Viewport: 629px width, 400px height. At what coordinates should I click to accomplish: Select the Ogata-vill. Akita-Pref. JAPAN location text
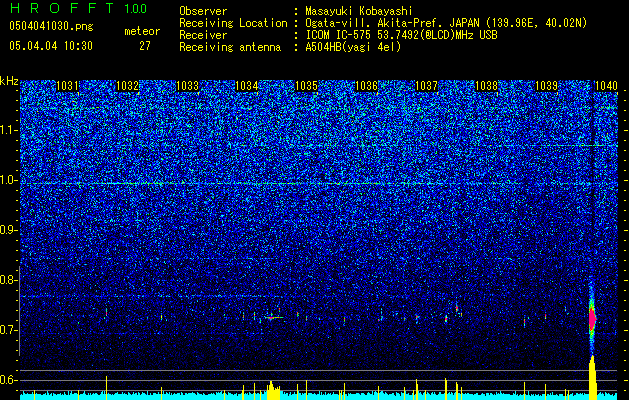pyautogui.click(x=446, y=23)
